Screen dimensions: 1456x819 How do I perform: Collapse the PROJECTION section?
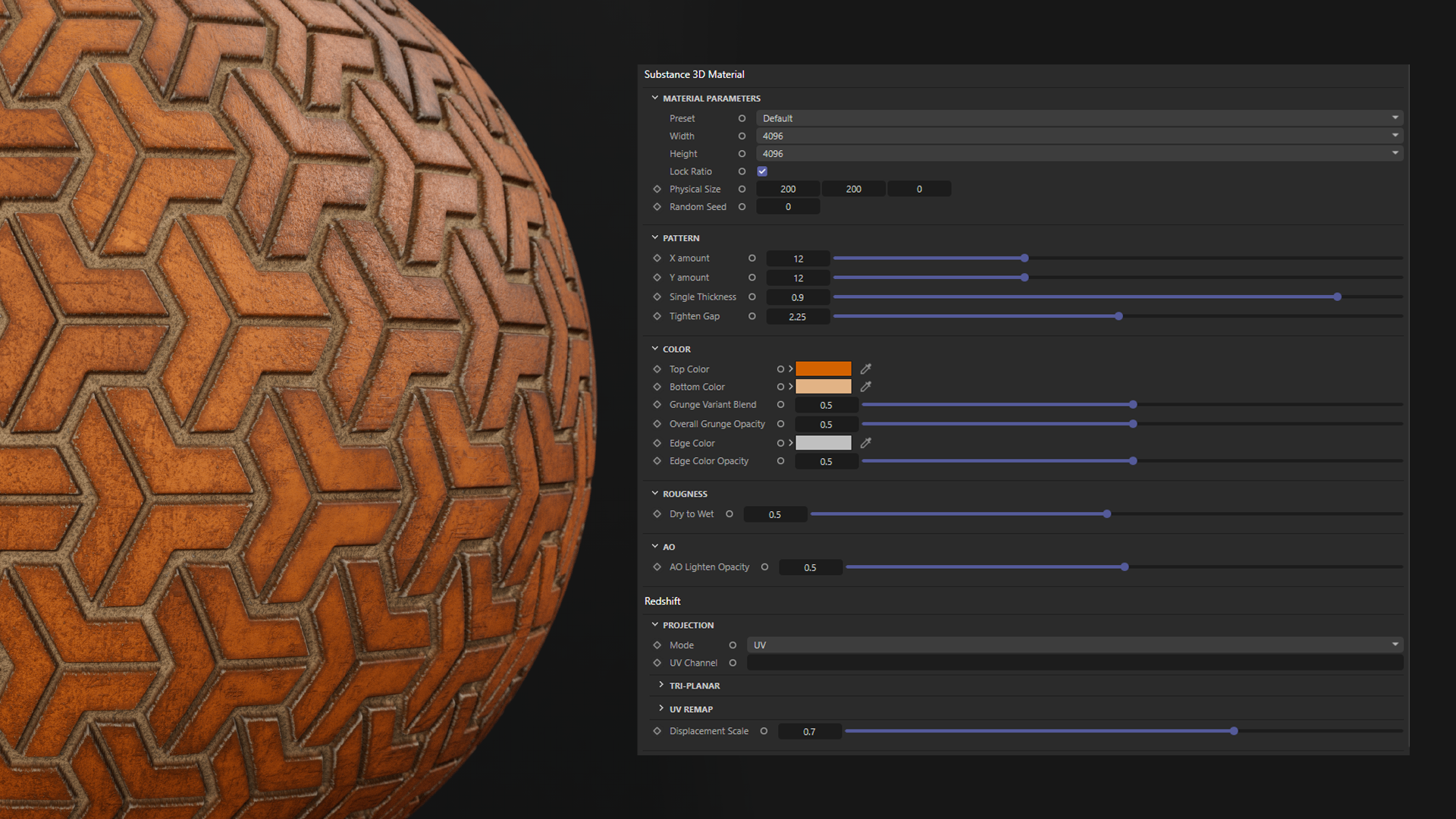coord(654,625)
